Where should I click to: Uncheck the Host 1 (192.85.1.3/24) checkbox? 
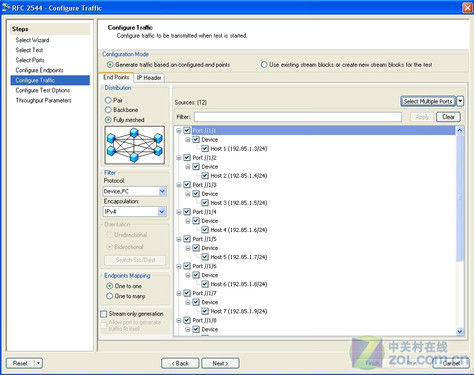[x=205, y=148]
